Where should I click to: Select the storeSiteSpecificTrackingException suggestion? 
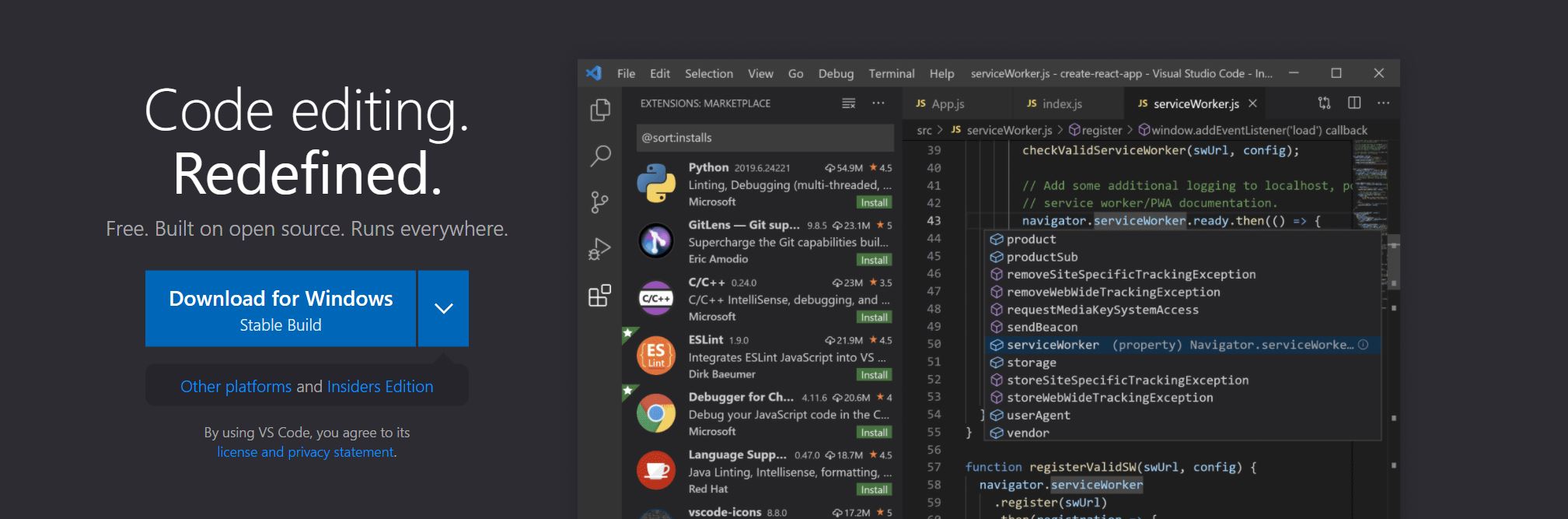(1182, 380)
